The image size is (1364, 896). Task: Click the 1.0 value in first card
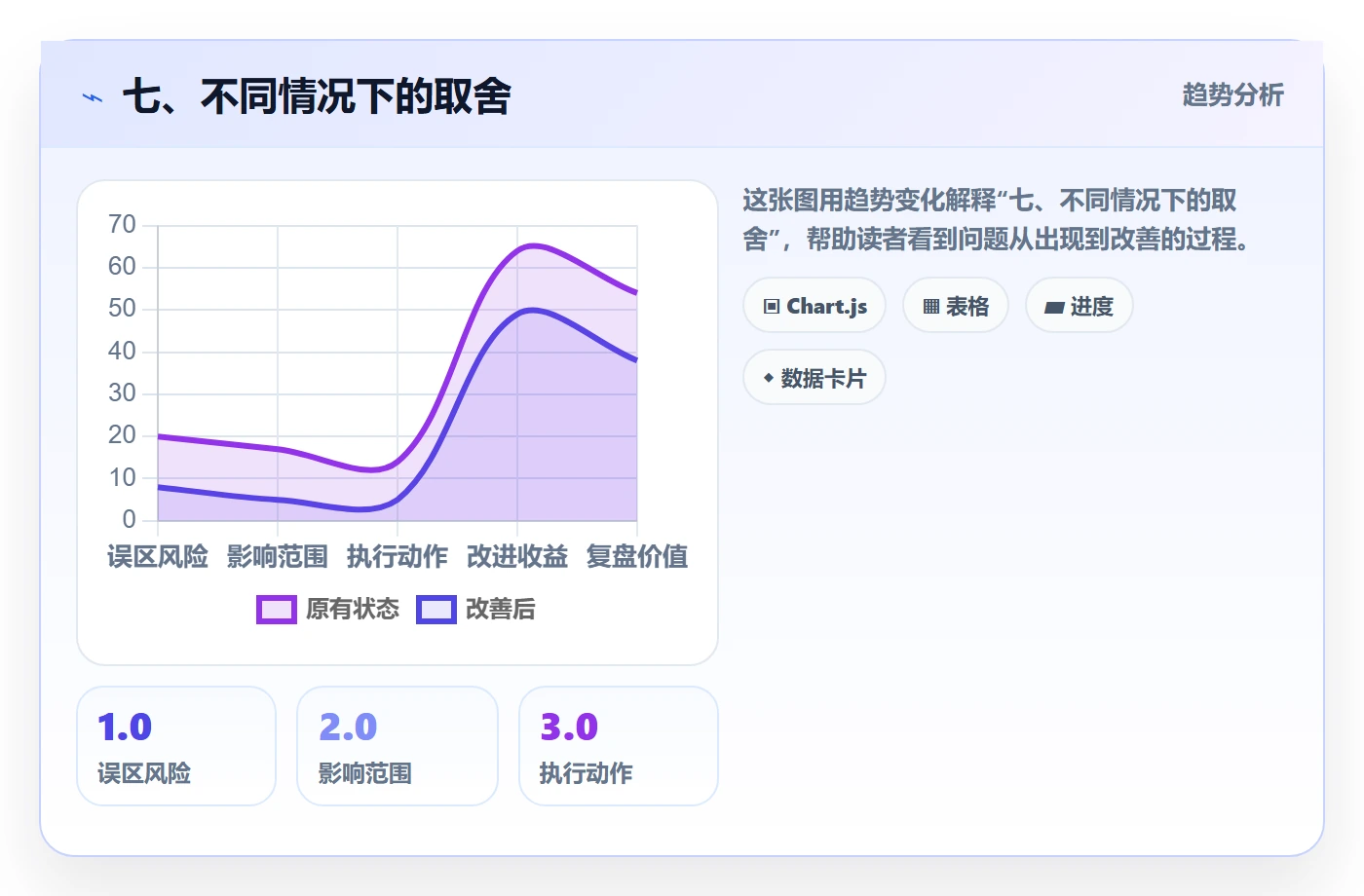[x=125, y=728]
